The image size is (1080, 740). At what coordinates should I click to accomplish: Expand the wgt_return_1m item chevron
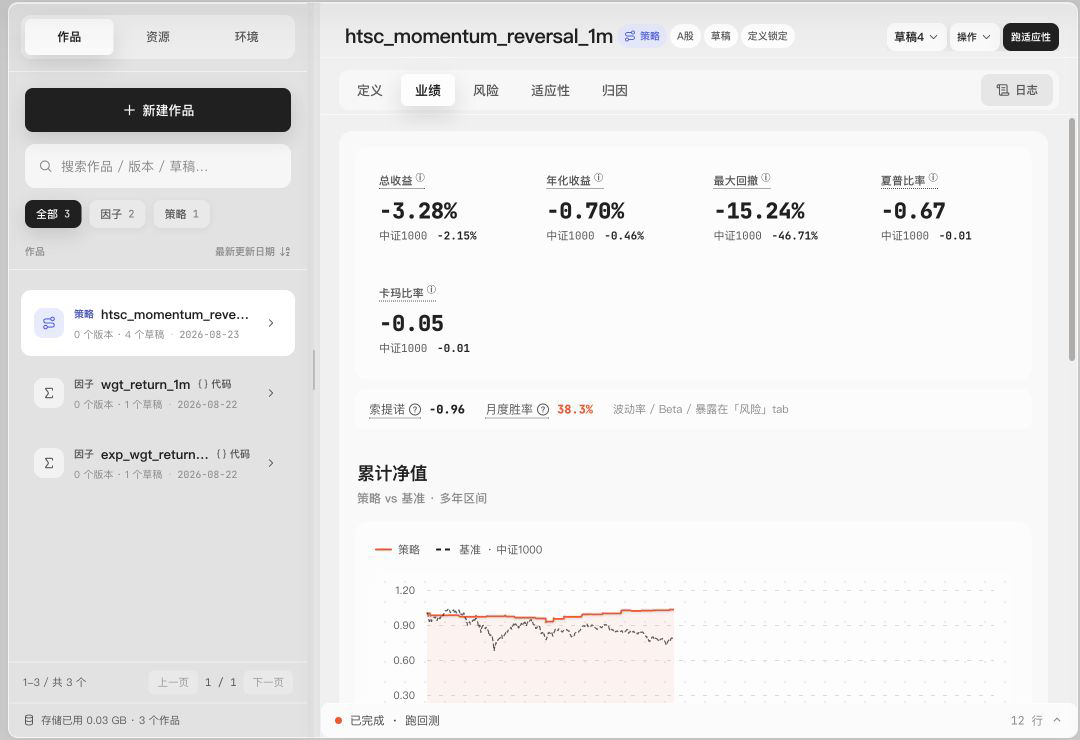(271, 393)
